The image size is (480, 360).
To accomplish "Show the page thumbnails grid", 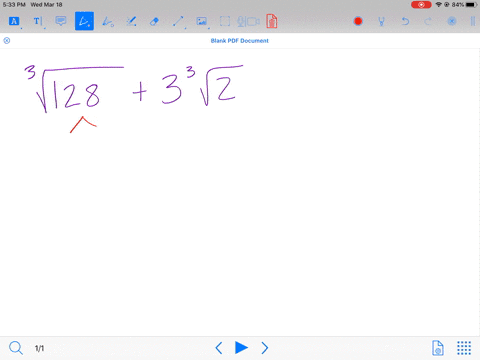I will 464,348.
